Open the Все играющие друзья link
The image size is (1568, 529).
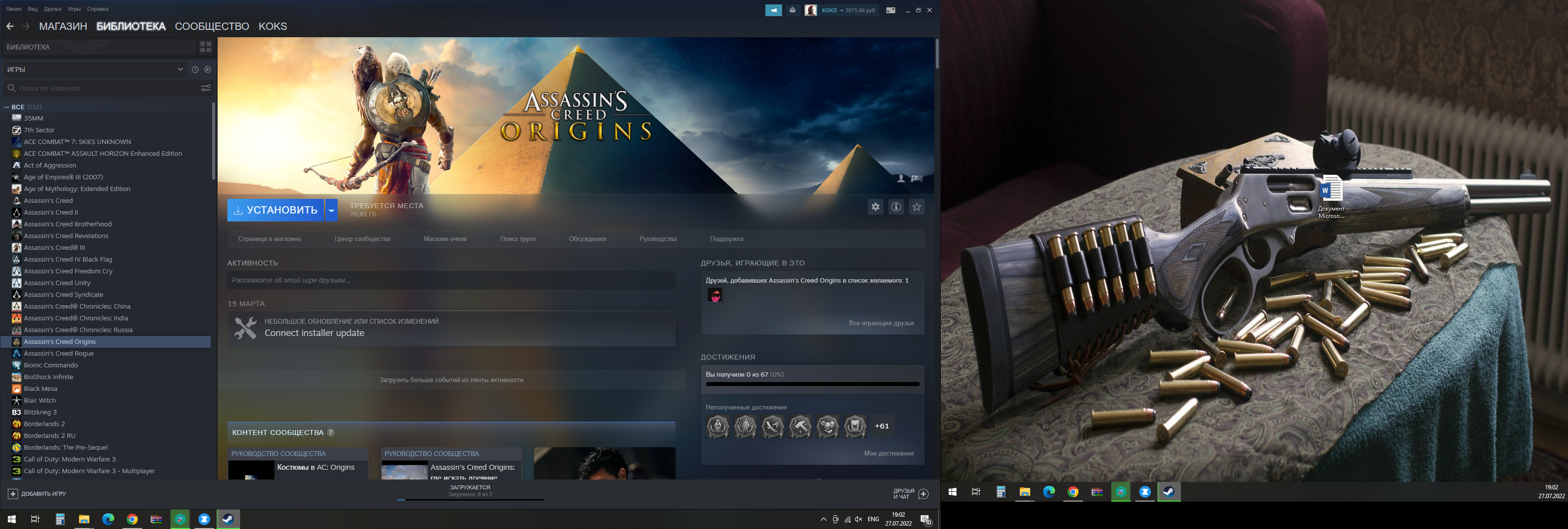click(x=881, y=323)
